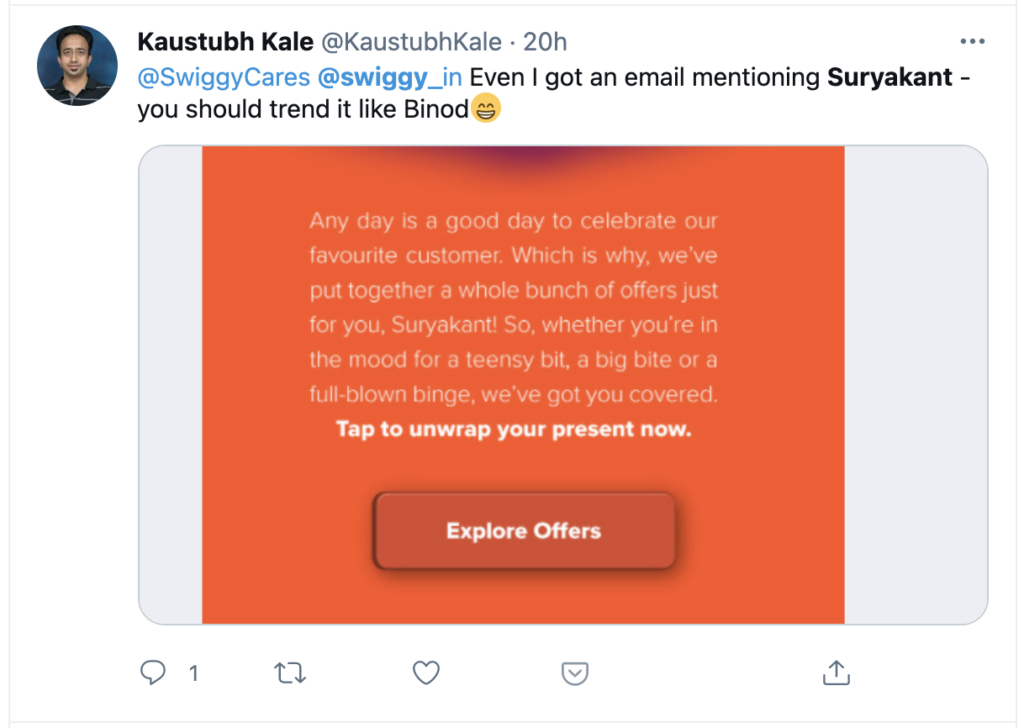Click the reply count number 1
Screen dimensions: 1024x728
point(193,674)
